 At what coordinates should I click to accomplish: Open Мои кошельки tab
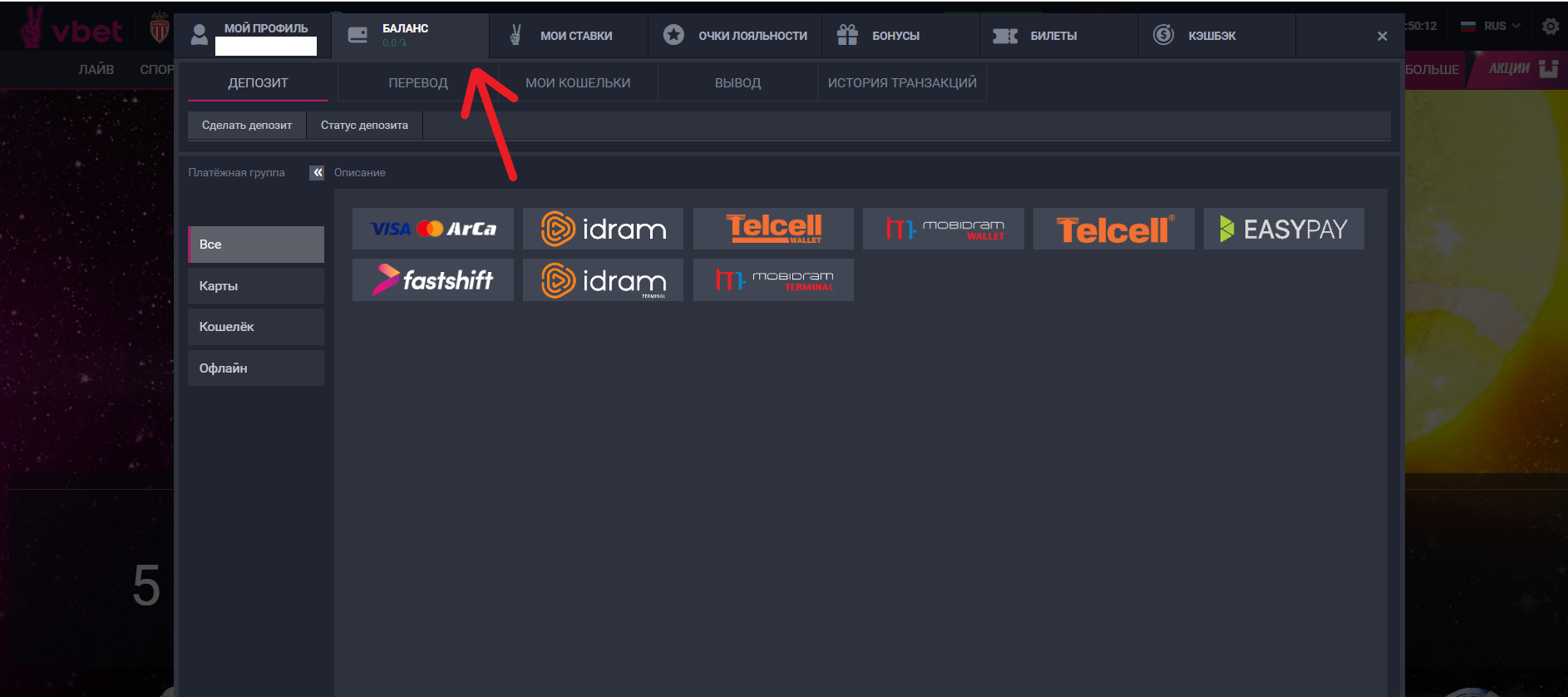578,83
